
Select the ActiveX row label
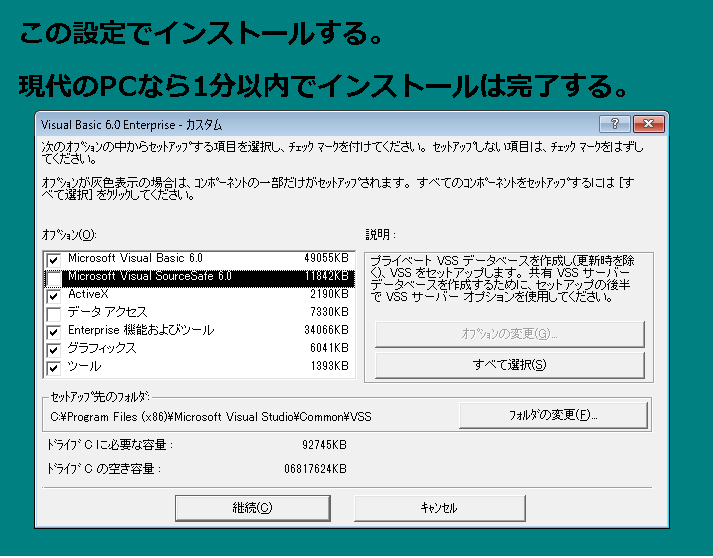tap(88, 294)
